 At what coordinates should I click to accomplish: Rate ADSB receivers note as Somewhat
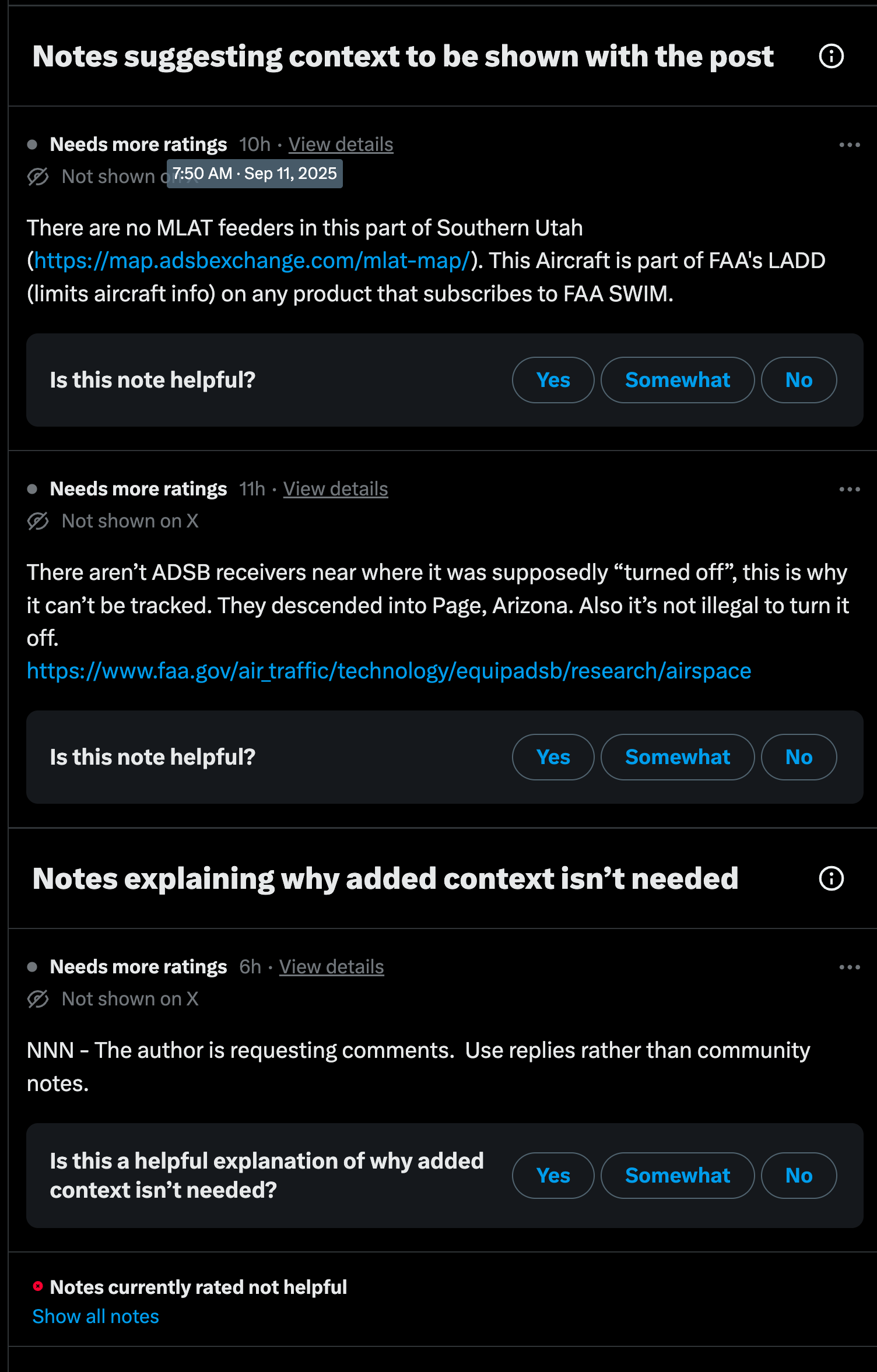pyautogui.click(x=677, y=757)
